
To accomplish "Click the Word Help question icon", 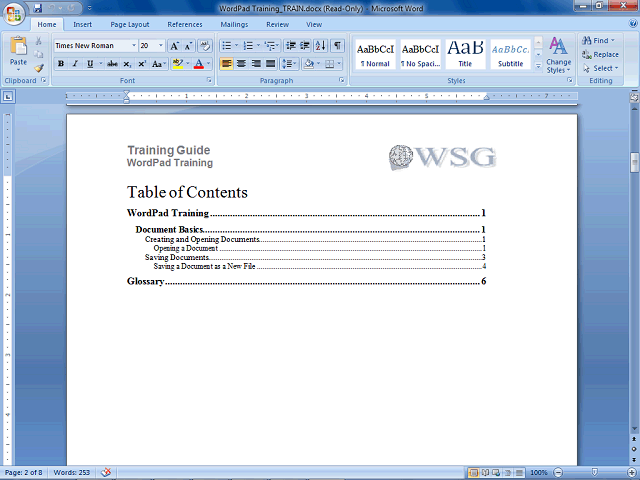I will (x=633, y=24).
